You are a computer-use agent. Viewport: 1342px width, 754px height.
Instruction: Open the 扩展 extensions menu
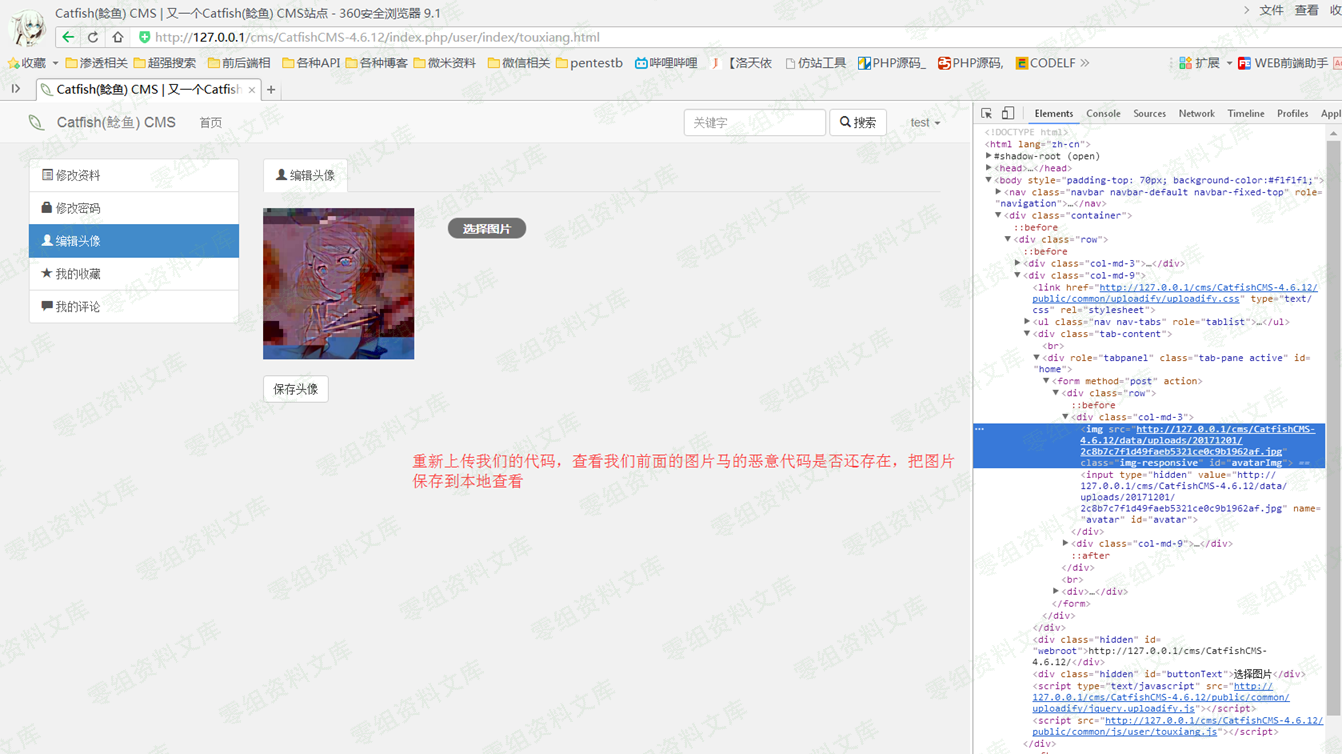pyautogui.click(x=1200, y=63)
